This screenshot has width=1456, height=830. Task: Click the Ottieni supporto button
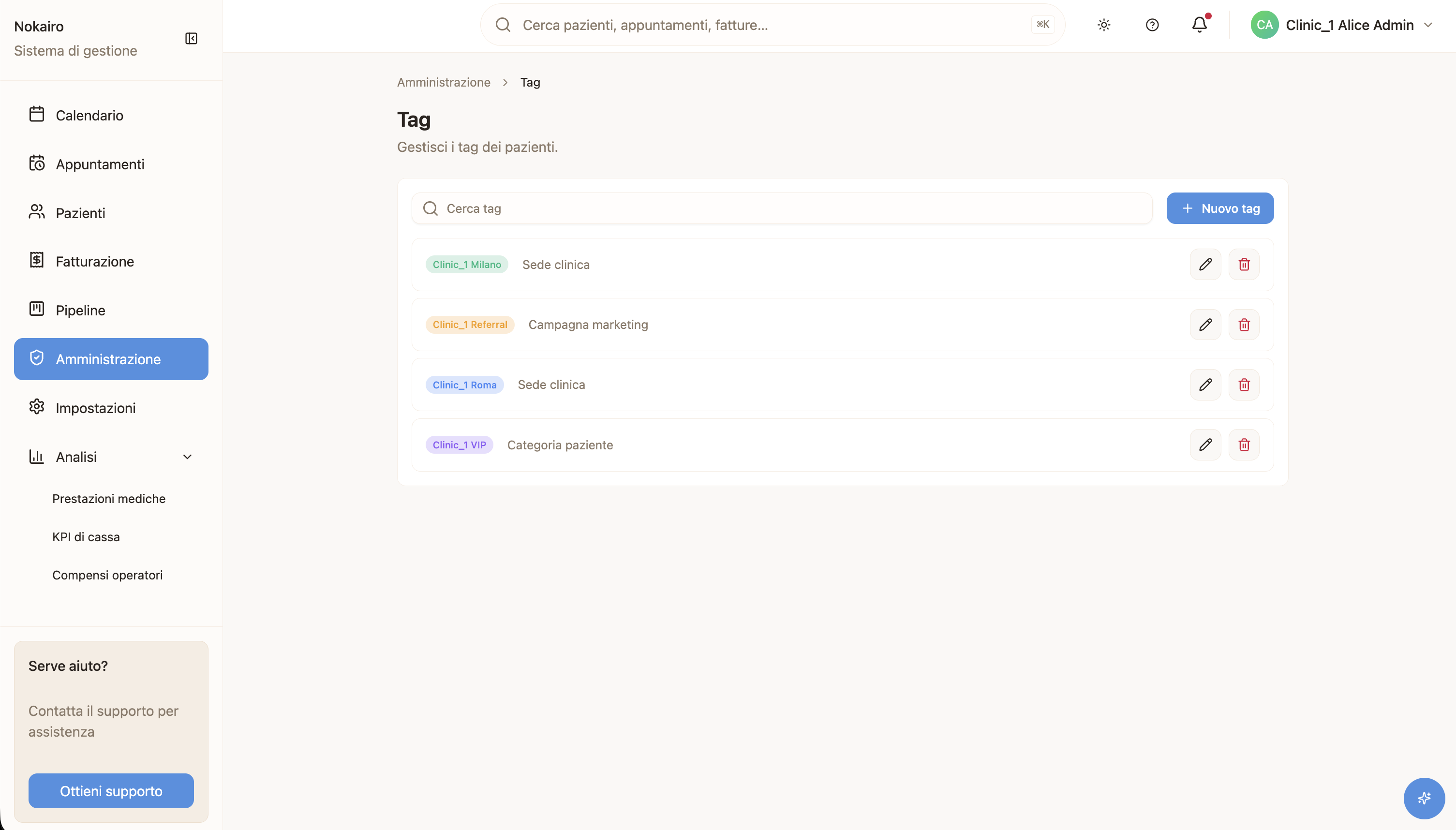[x=111, y=791]
